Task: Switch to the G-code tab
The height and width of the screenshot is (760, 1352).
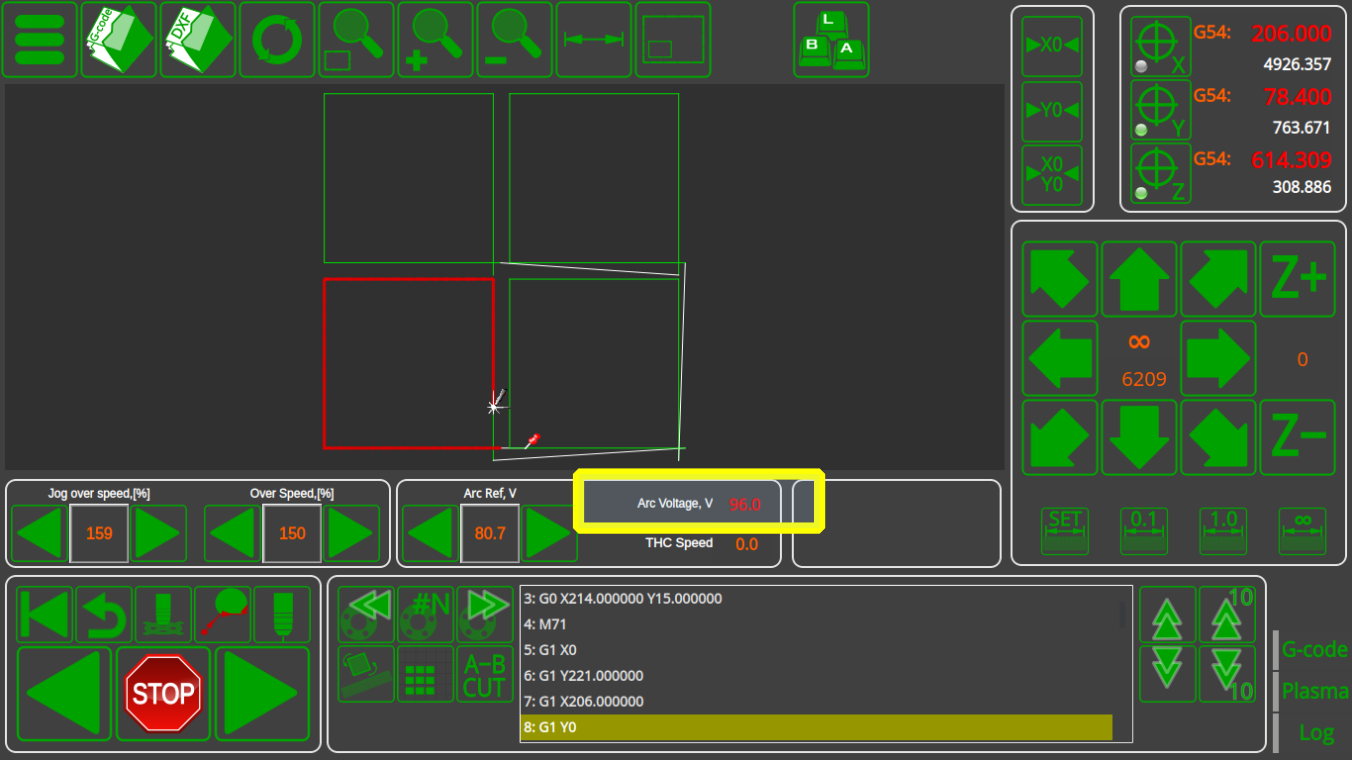Action: [x=1314, y=650]
